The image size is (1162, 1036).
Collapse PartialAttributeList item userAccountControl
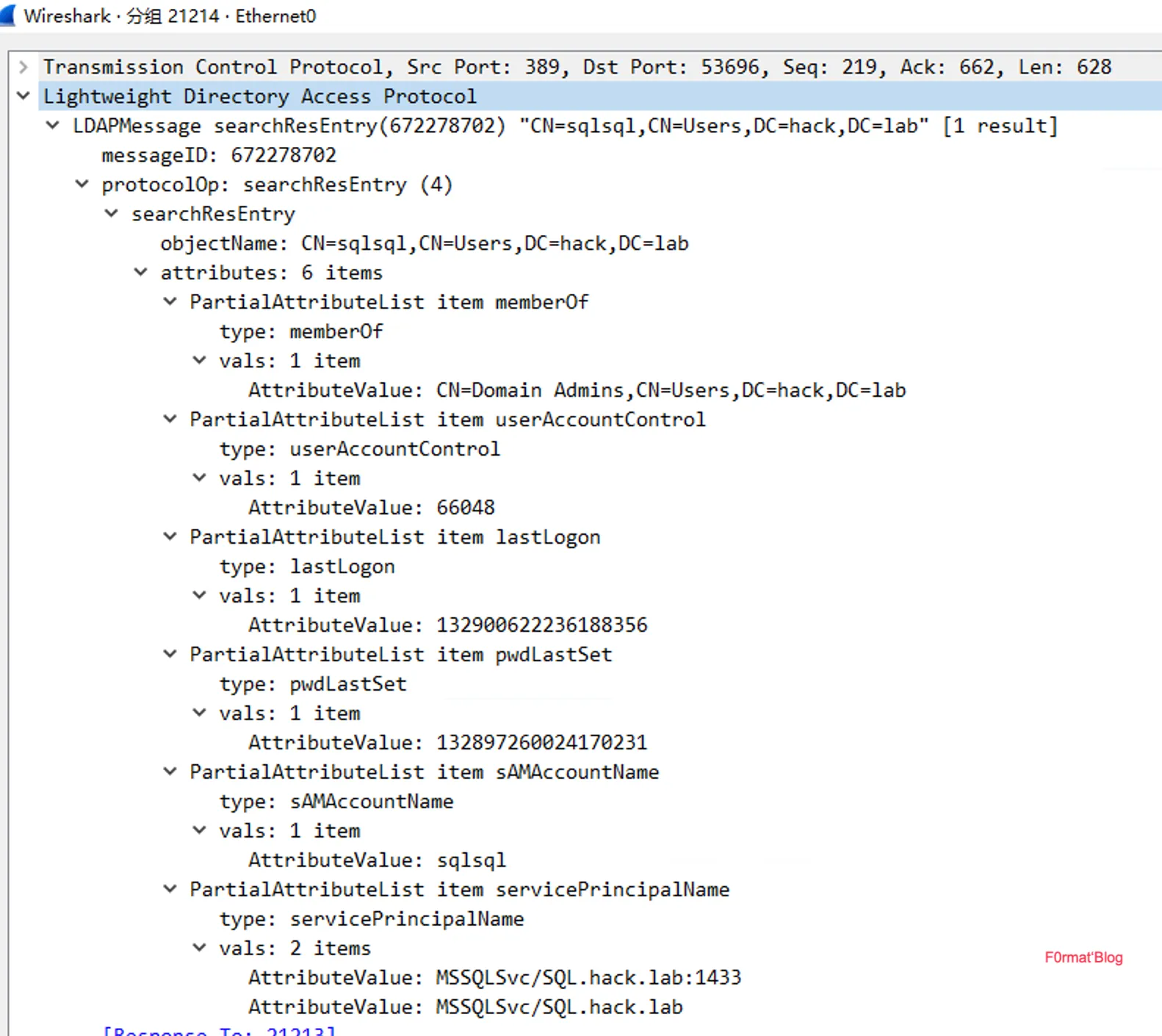point(170,420)
